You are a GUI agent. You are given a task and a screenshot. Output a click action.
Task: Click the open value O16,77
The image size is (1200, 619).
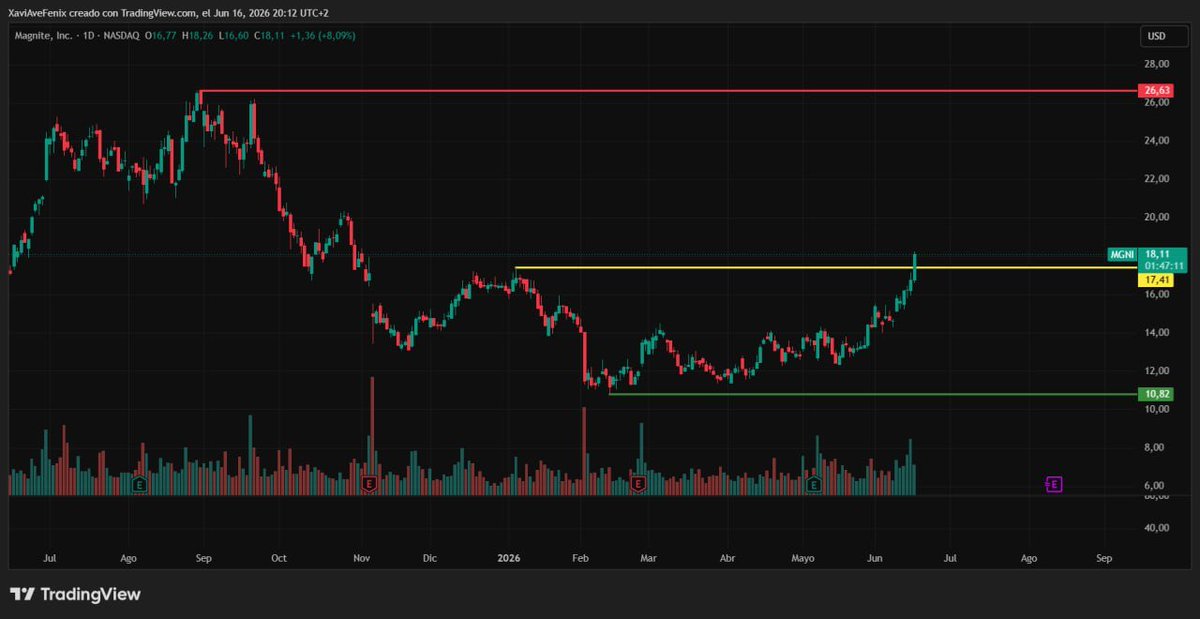161,35
